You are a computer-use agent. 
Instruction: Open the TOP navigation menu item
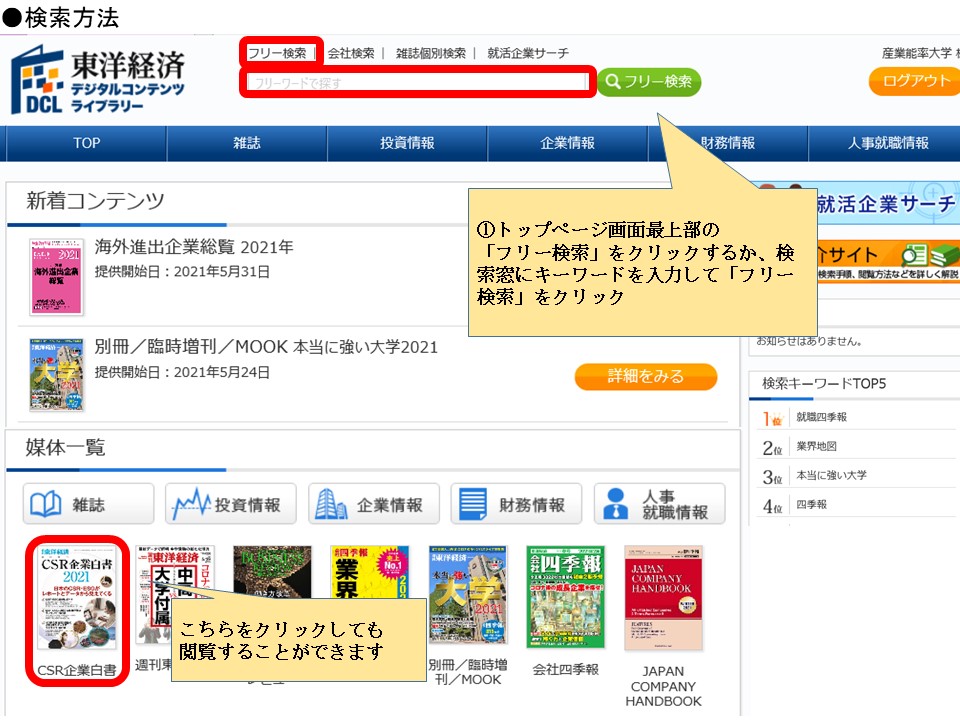pos(86,143)
